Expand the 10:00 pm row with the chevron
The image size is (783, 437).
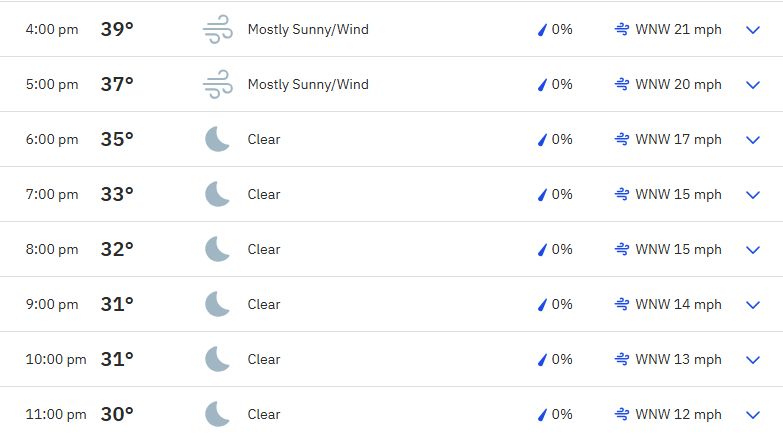tap(753, 360)
